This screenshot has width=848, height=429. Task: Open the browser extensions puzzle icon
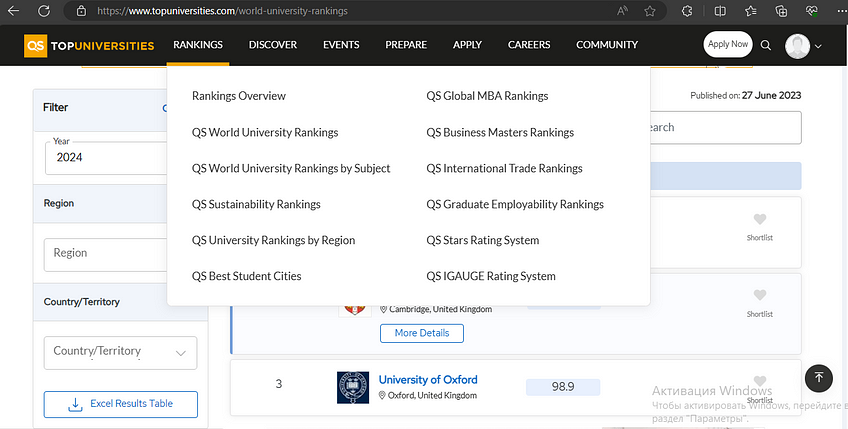point(687,11)
